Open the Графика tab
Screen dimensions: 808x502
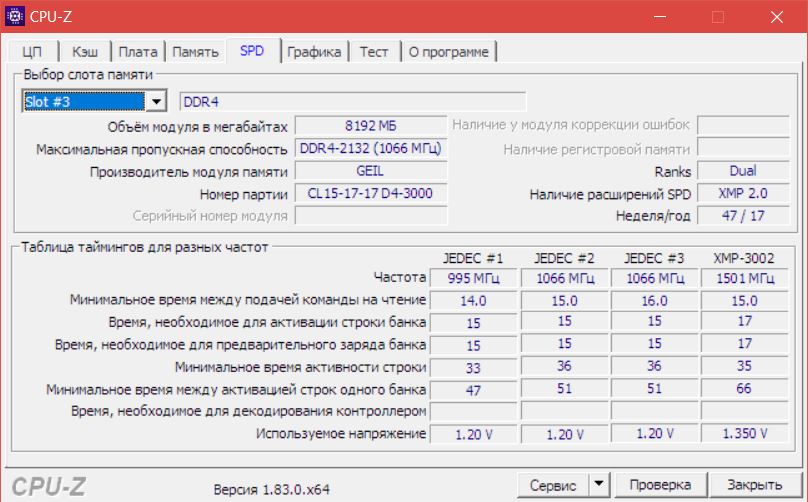point(314,52)
